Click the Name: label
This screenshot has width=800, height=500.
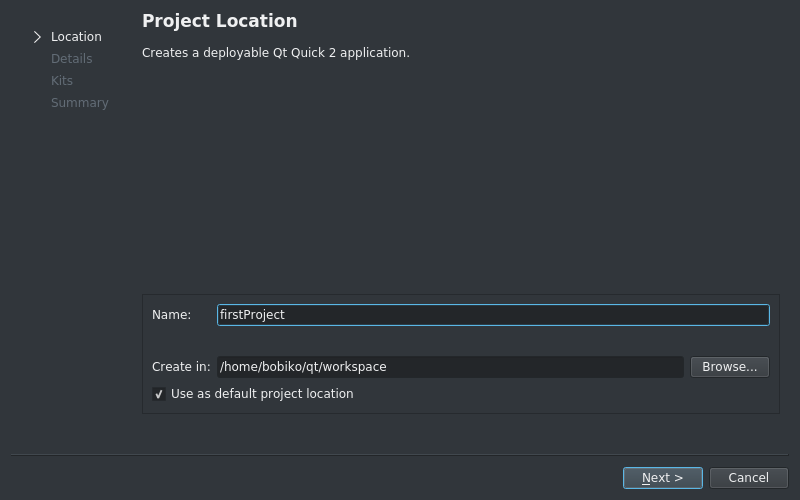click(171, 315)
